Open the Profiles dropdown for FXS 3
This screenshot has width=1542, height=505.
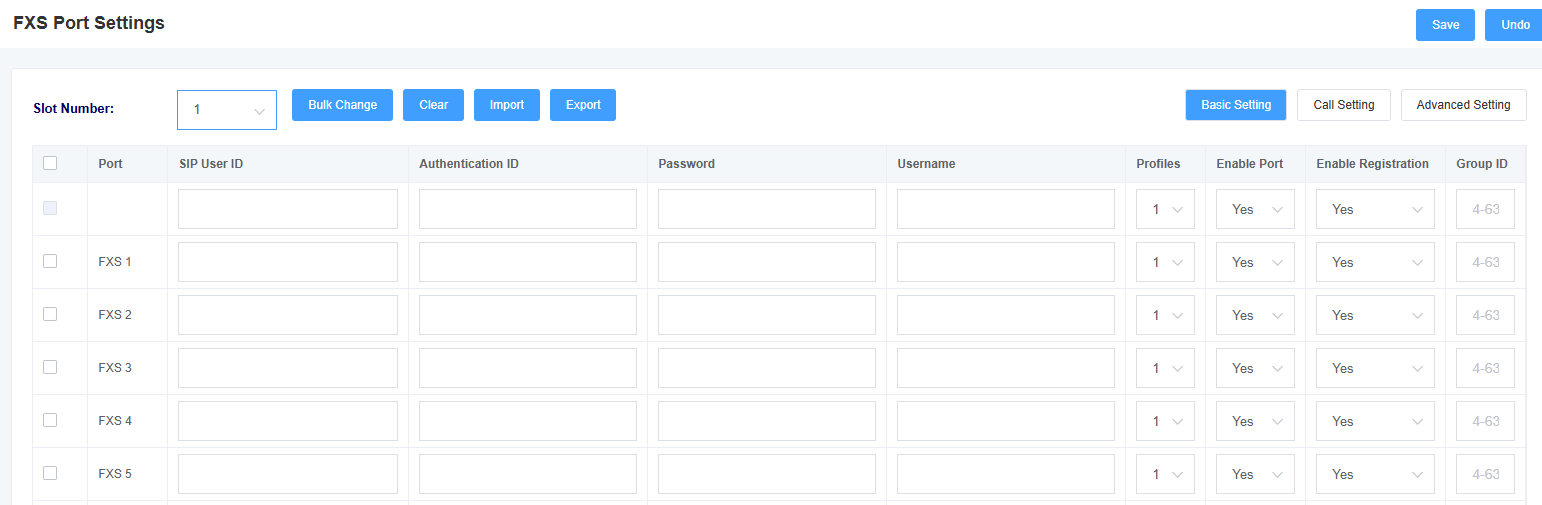[x=1165, y=368]
